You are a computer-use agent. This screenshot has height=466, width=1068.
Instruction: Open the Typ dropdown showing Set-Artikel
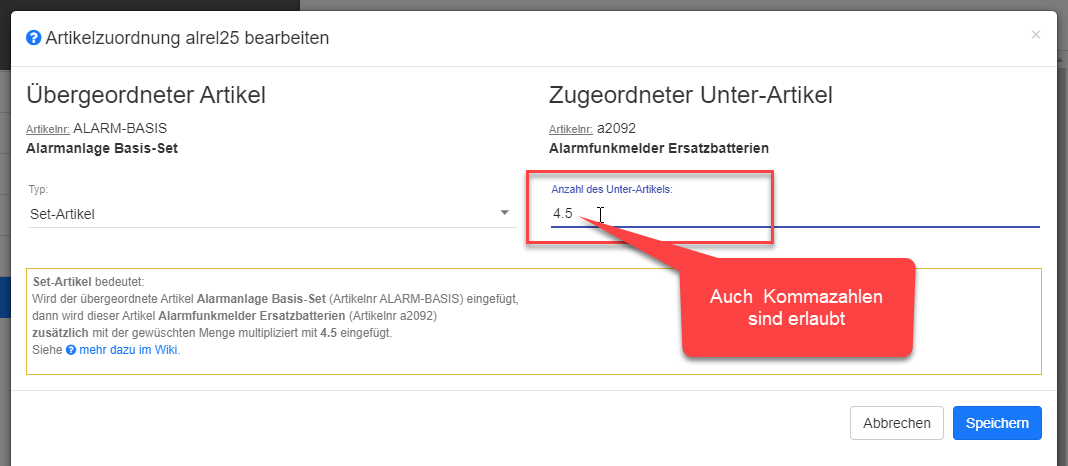click(x=272, y=214)
